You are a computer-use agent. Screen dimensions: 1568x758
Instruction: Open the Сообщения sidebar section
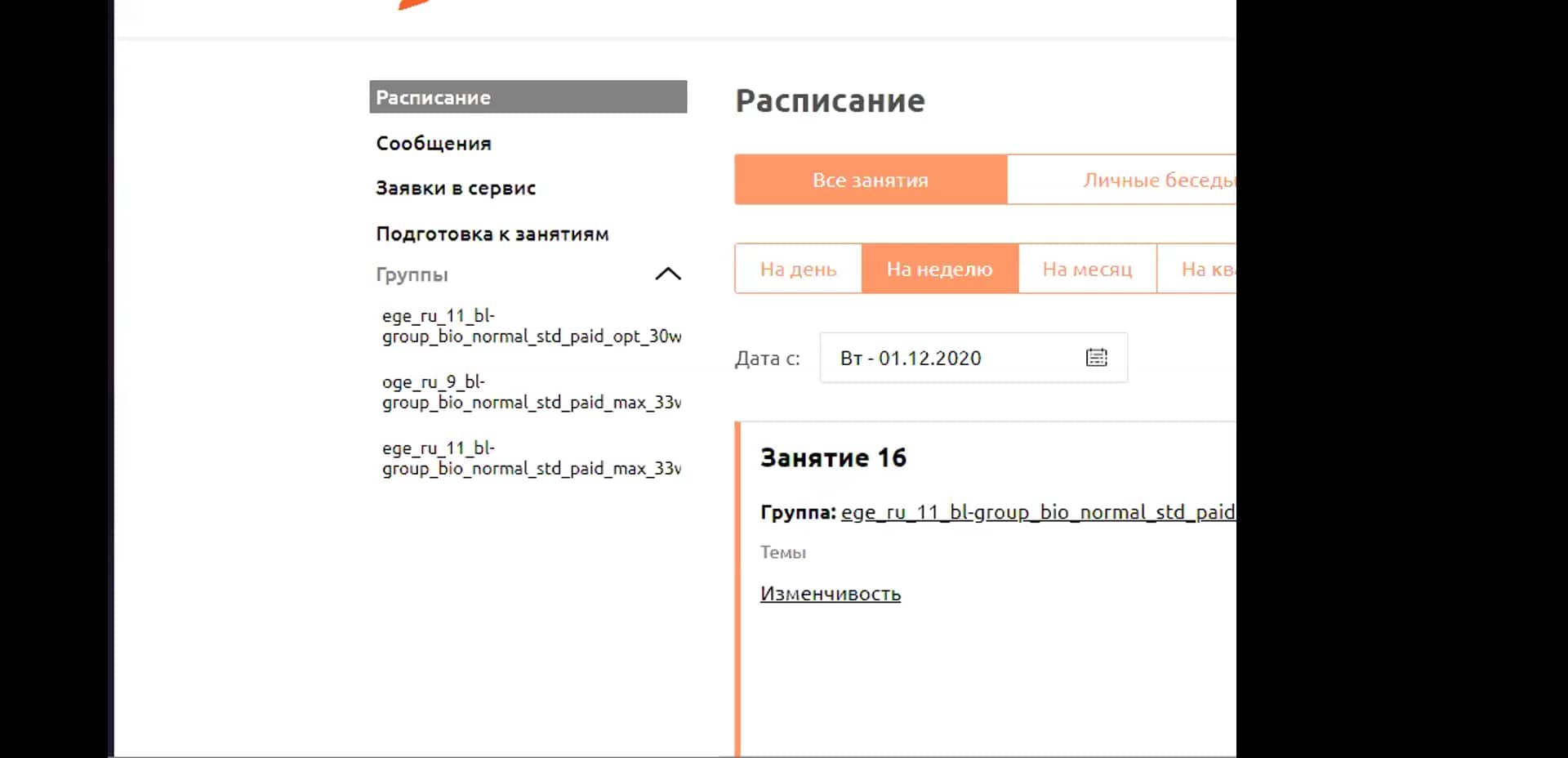coord(433,143)
